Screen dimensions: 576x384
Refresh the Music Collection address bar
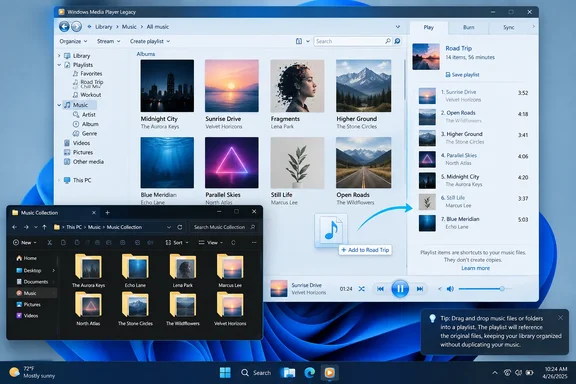point(180,227)
